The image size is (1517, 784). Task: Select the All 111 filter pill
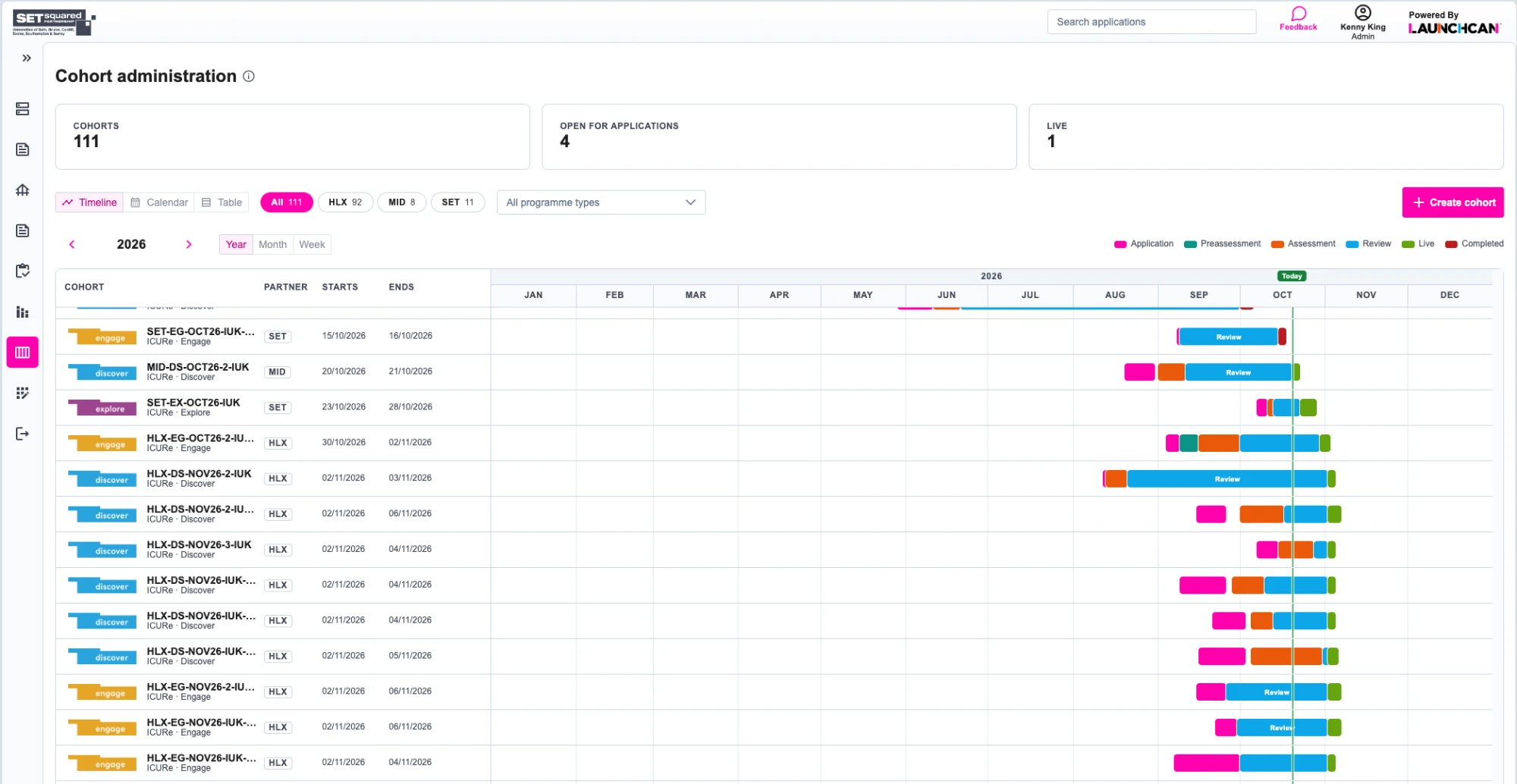[x=287, y=202]
